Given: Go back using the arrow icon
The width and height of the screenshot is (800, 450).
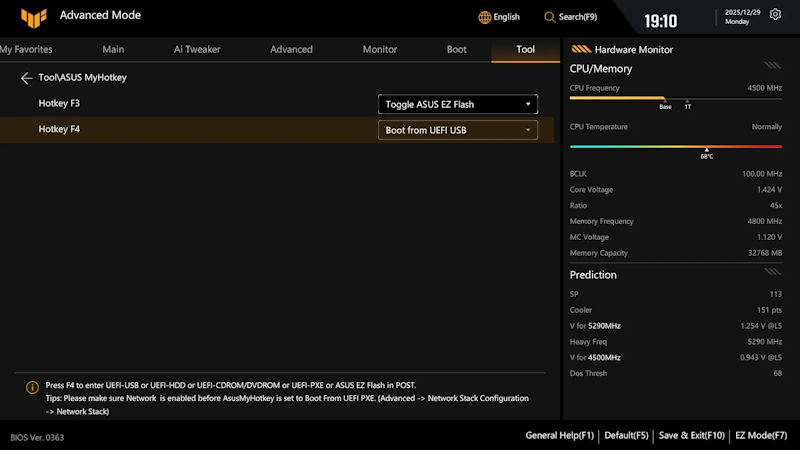Looking at the screenshot, I should click(27, 78).
